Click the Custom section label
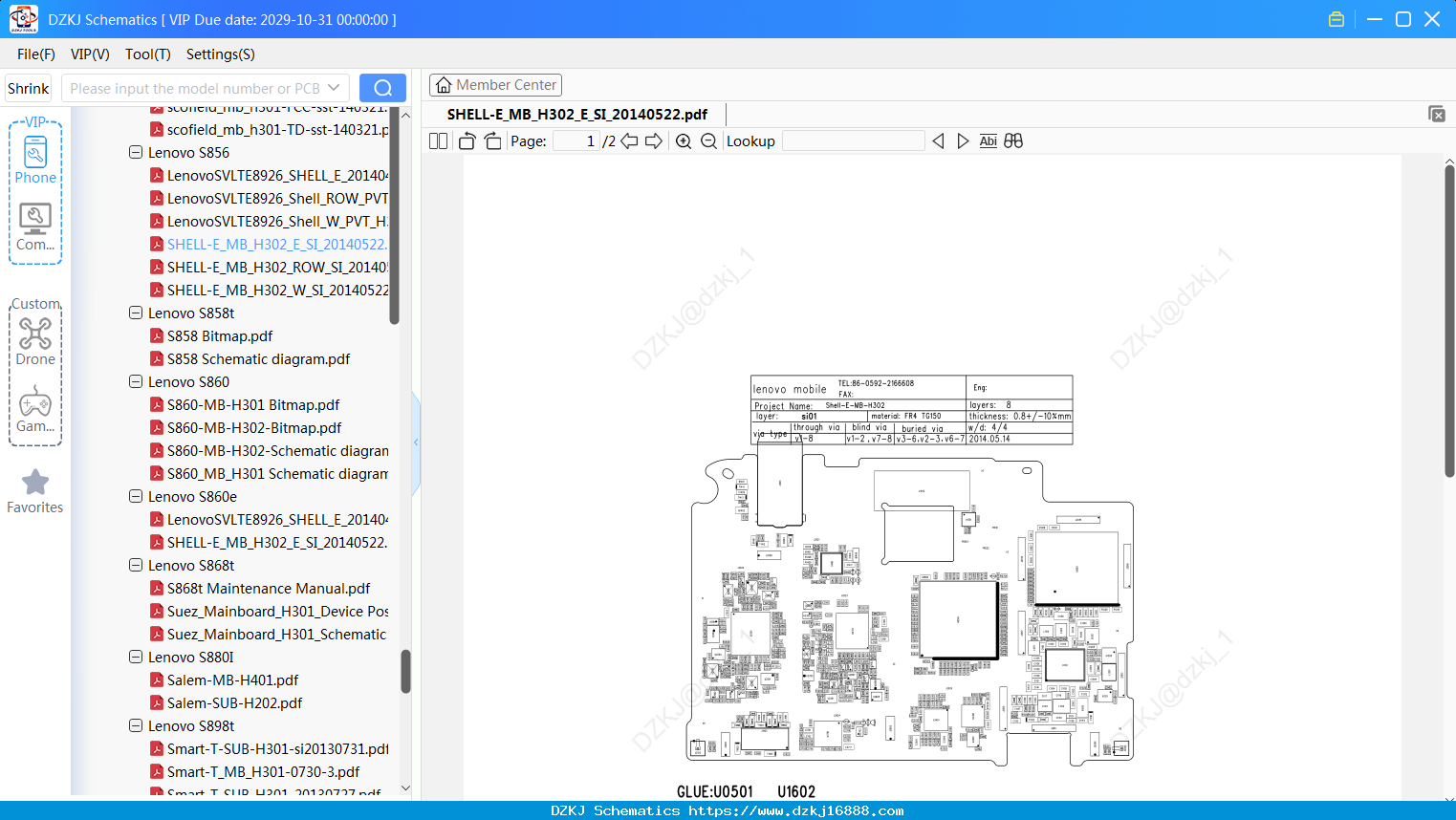The image size is (1456, 820). 35,304
